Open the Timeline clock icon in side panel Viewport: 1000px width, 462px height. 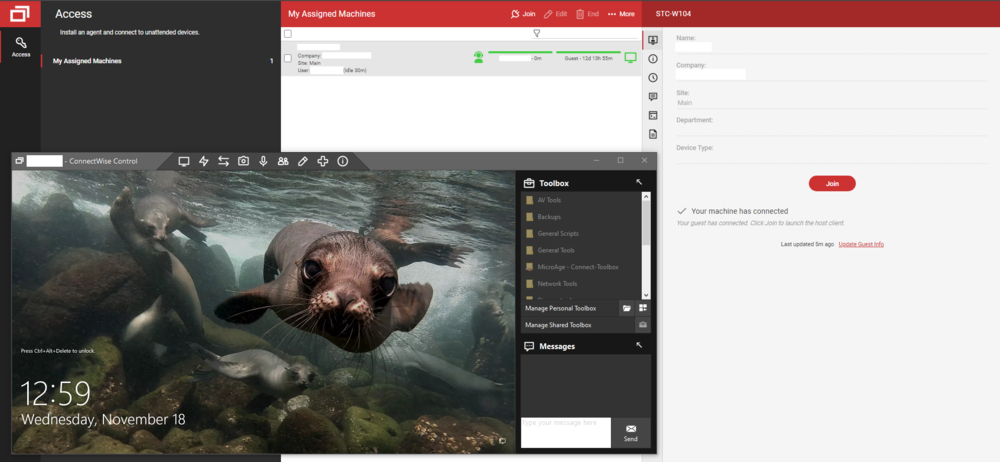coord(653,78)
